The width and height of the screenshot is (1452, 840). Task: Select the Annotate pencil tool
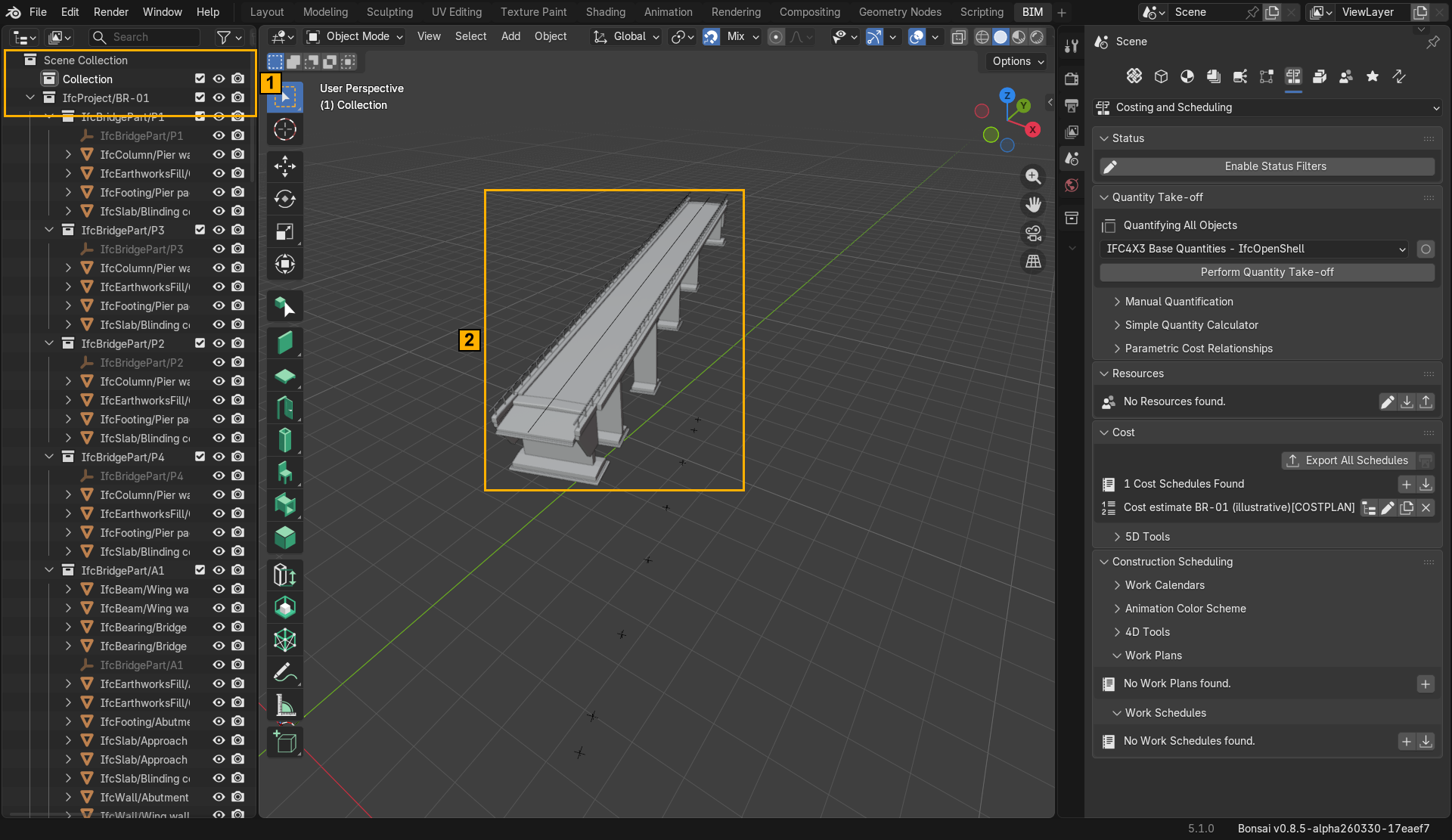tap(285, 672)
